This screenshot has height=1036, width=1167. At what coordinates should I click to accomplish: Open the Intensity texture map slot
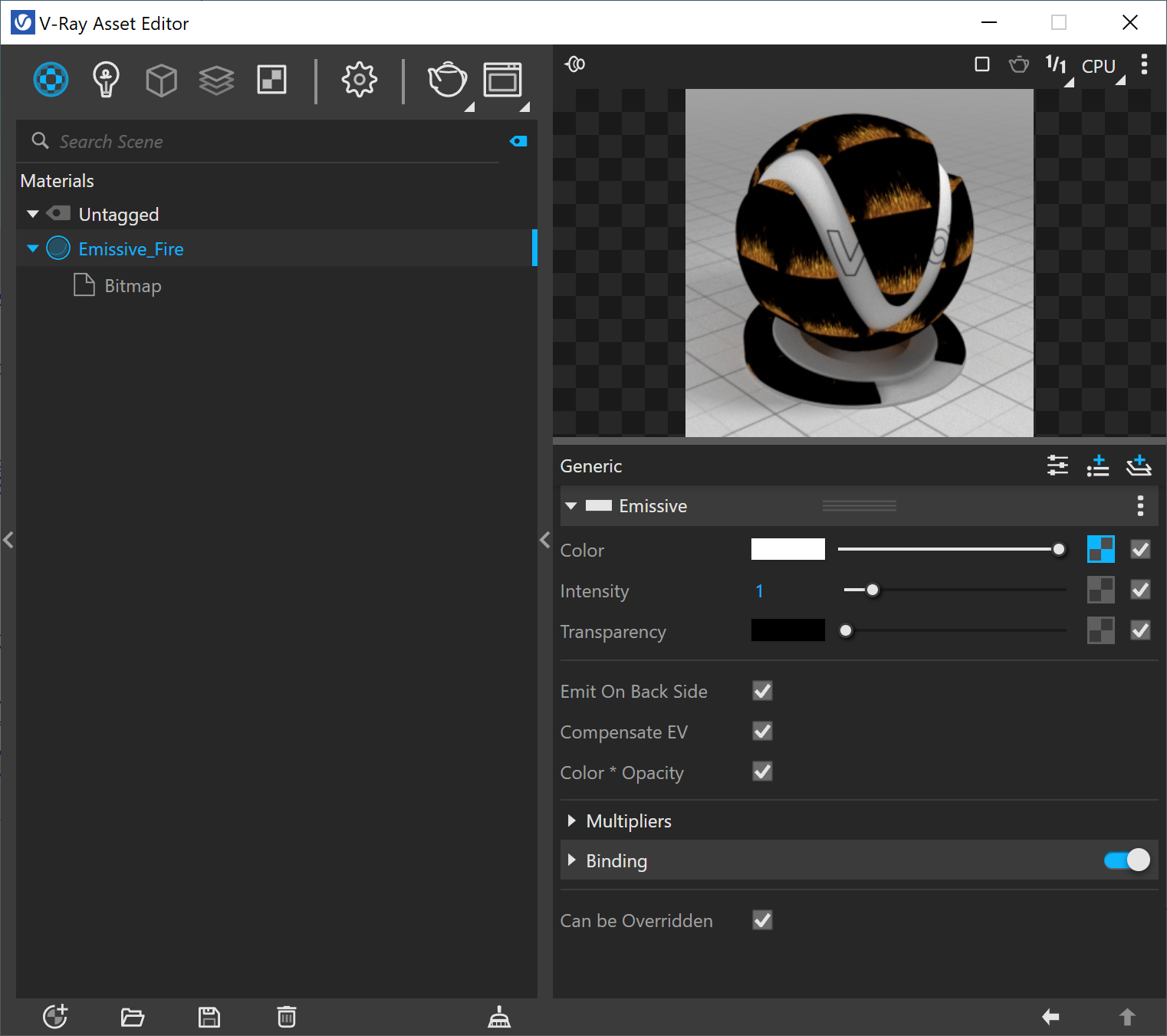[1101, 590]
